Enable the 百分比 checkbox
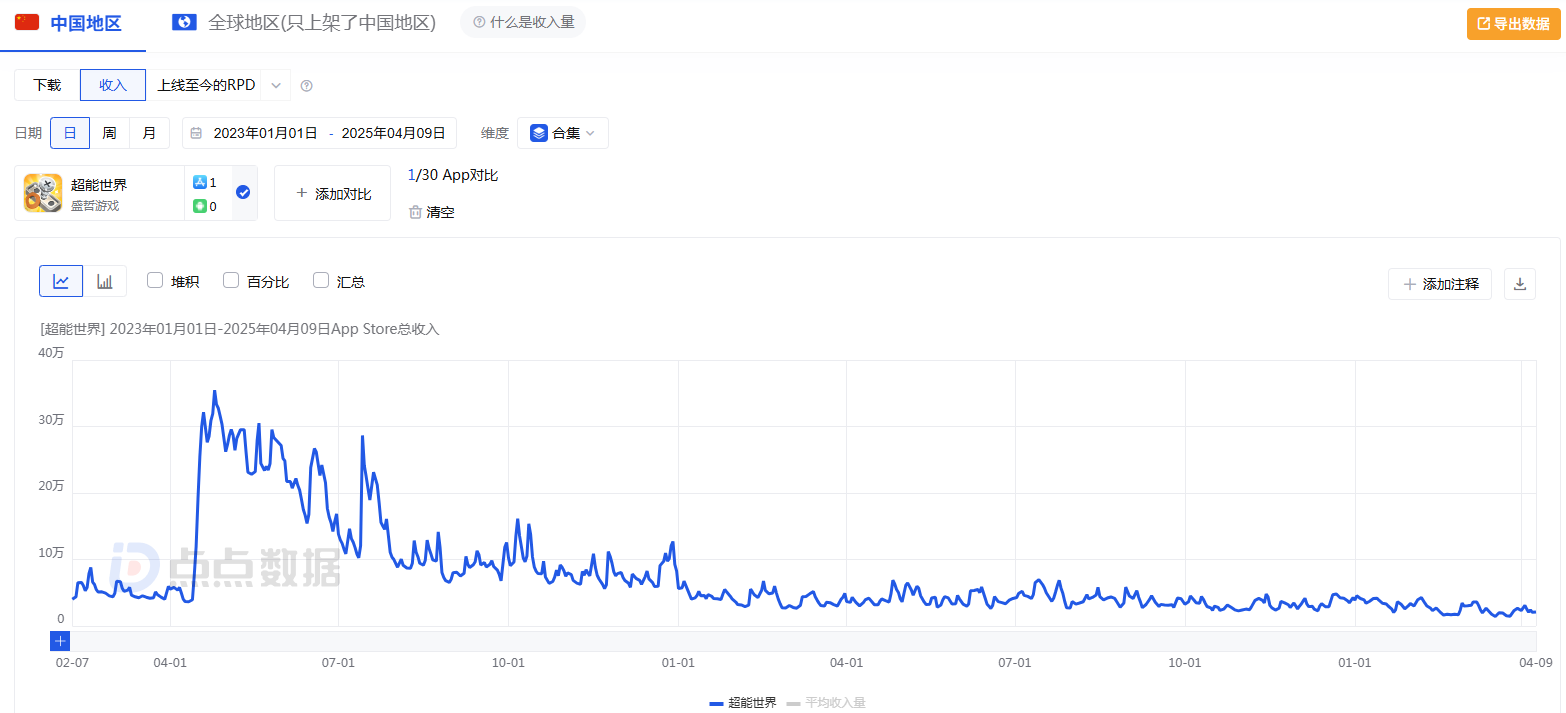This screenshot has height=713, width=1566. (231, 281)
